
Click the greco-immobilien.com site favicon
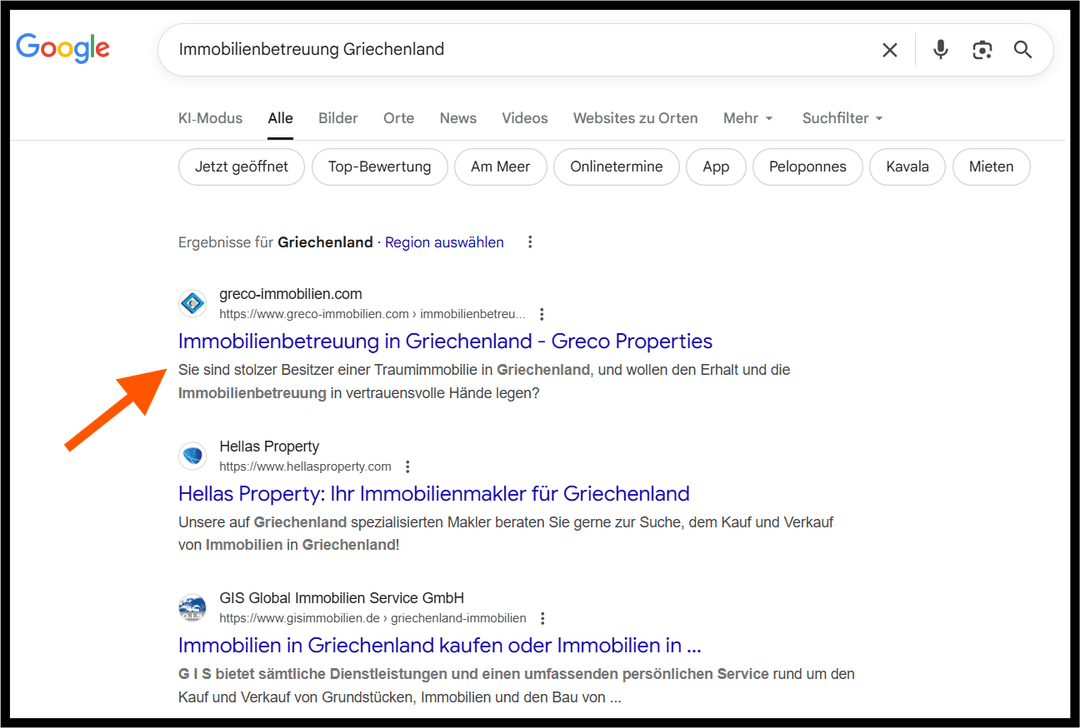[x=192, y=303]
